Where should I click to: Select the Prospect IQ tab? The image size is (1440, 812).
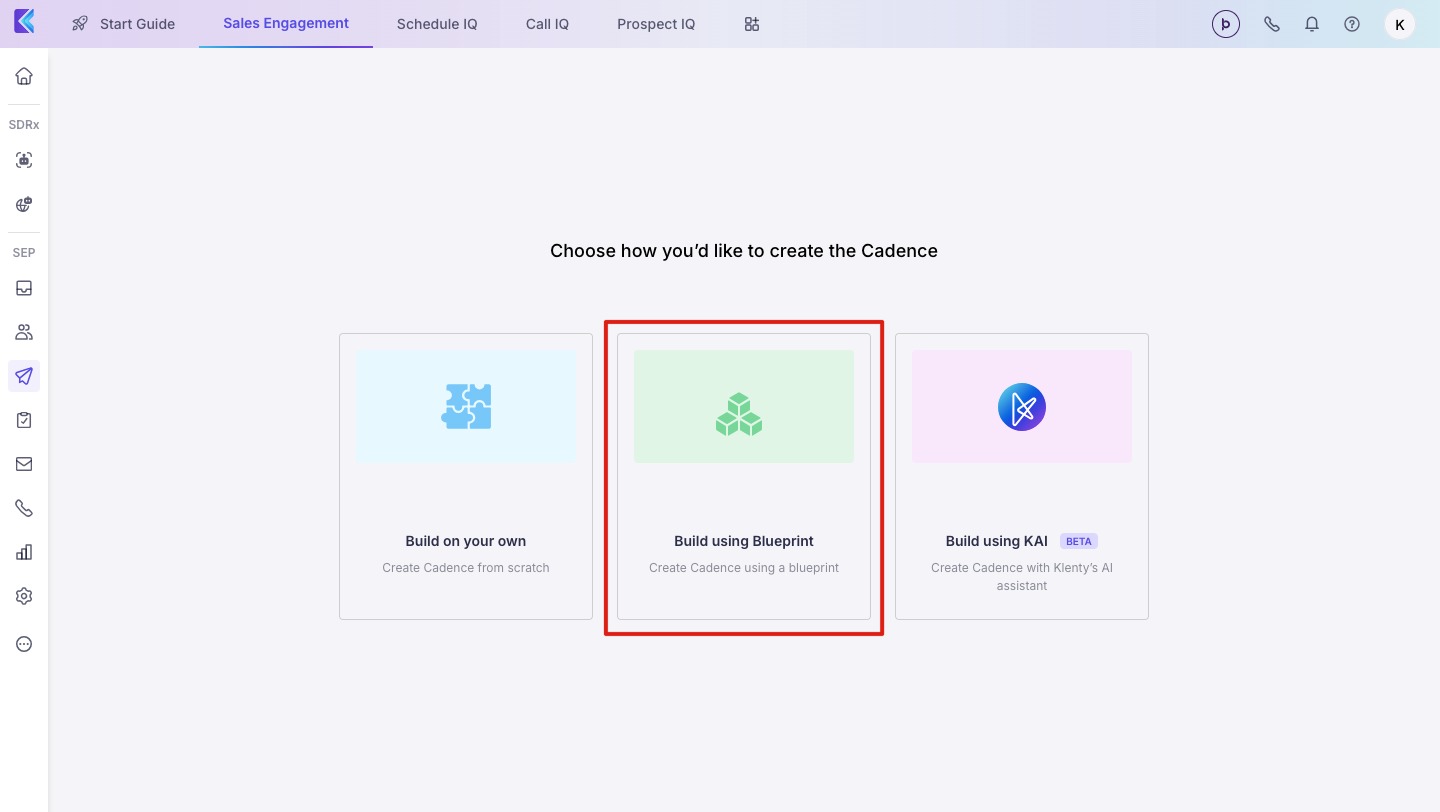coord(656,24)
